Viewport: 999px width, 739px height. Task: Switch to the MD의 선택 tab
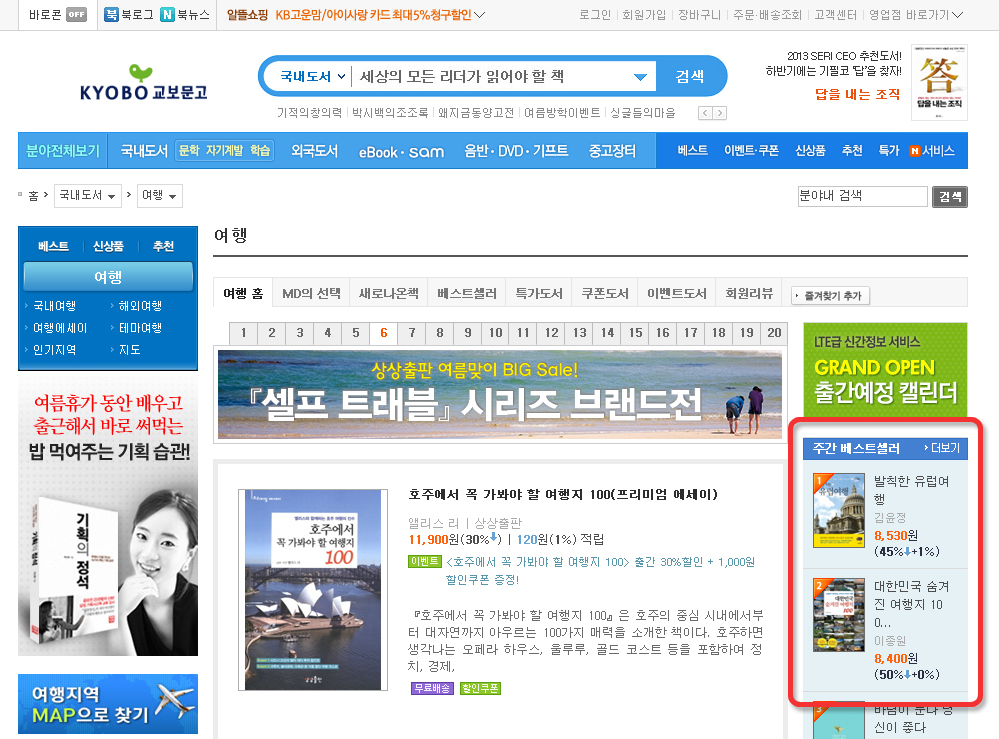pos(311,293)
